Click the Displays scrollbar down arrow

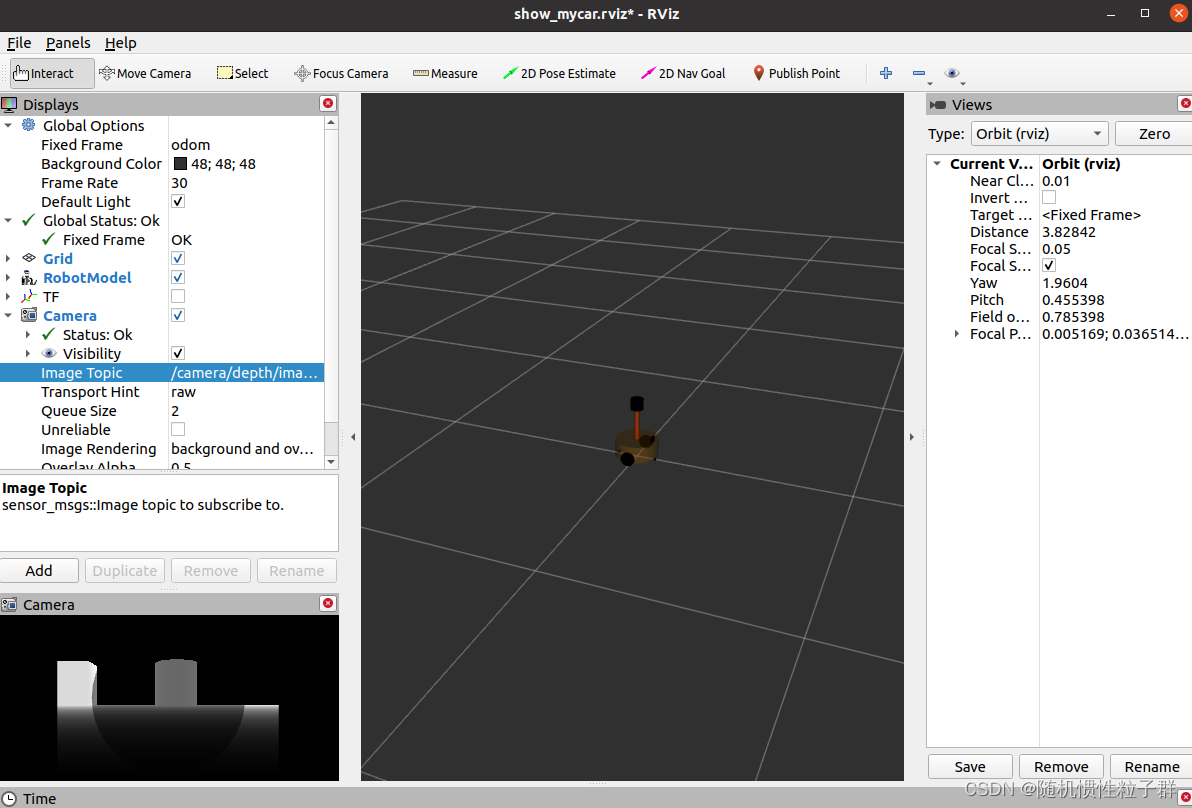[x=331, y=462]
